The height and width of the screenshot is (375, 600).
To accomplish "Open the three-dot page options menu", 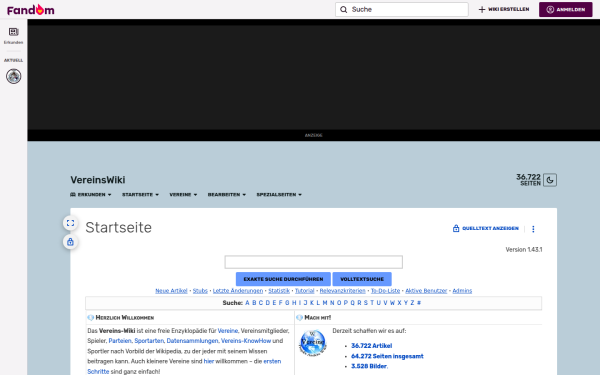I will (533, 229).
